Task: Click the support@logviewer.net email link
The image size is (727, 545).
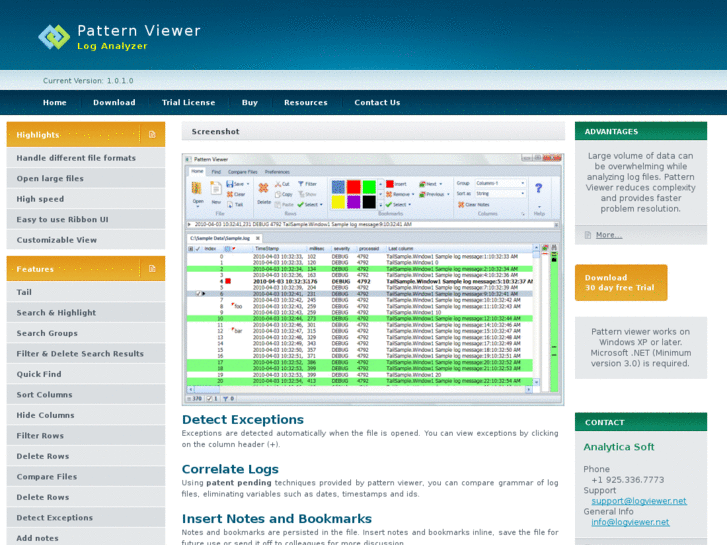Action: point(639,501)
